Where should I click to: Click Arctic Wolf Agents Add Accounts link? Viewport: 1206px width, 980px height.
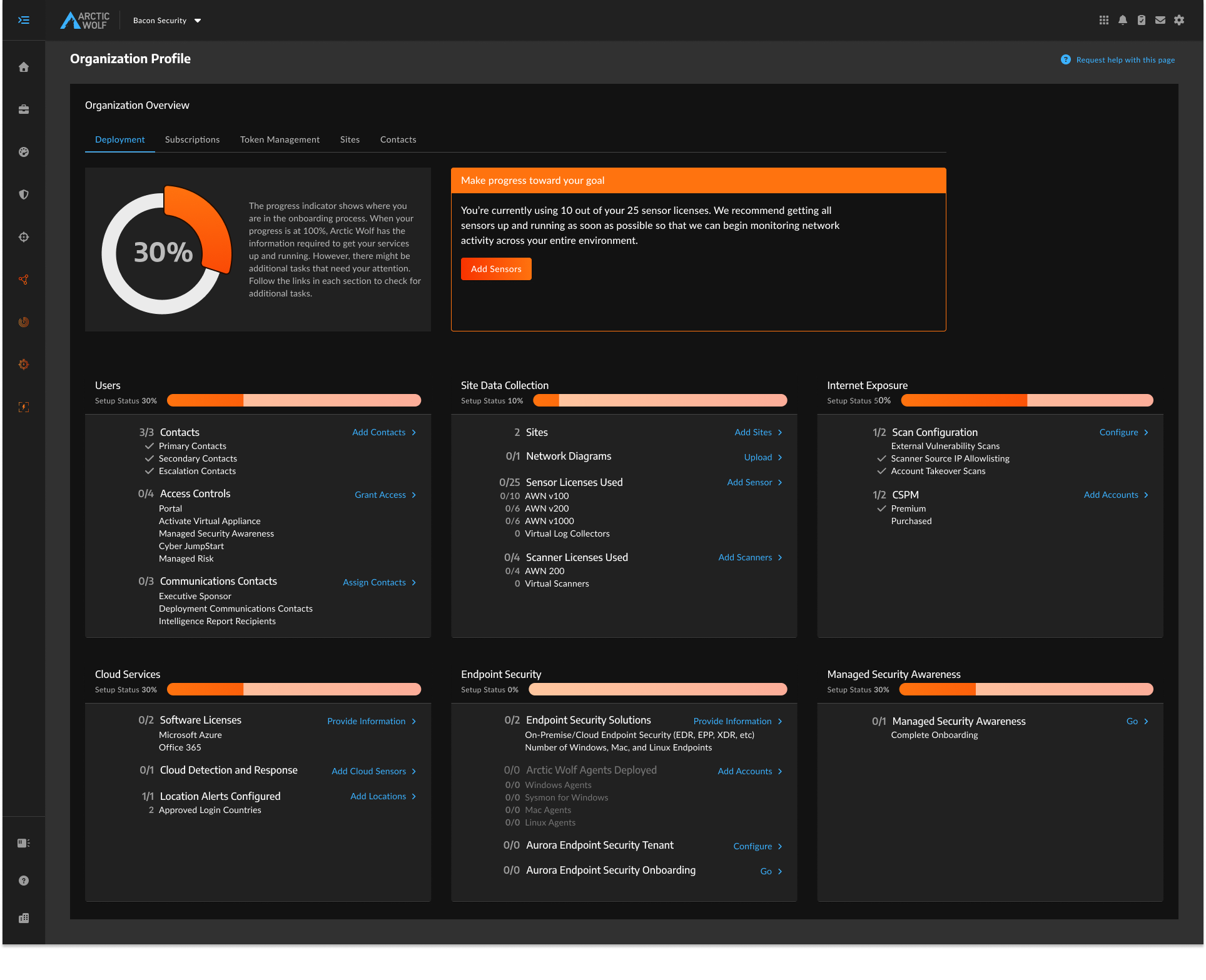744,771
